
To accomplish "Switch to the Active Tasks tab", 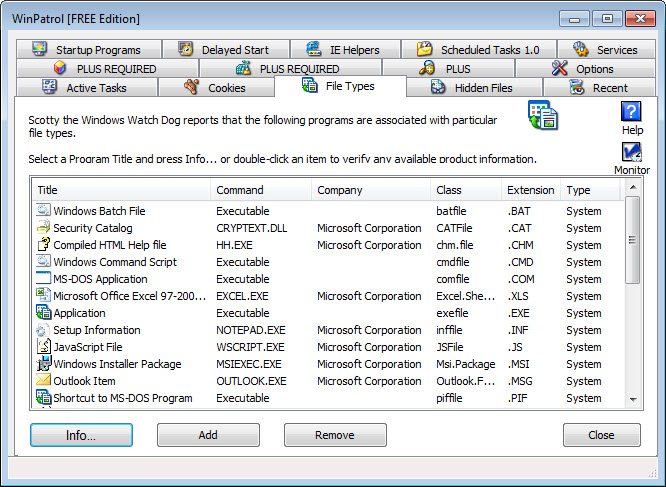I will pyautogui.click(x=87, y=87).
